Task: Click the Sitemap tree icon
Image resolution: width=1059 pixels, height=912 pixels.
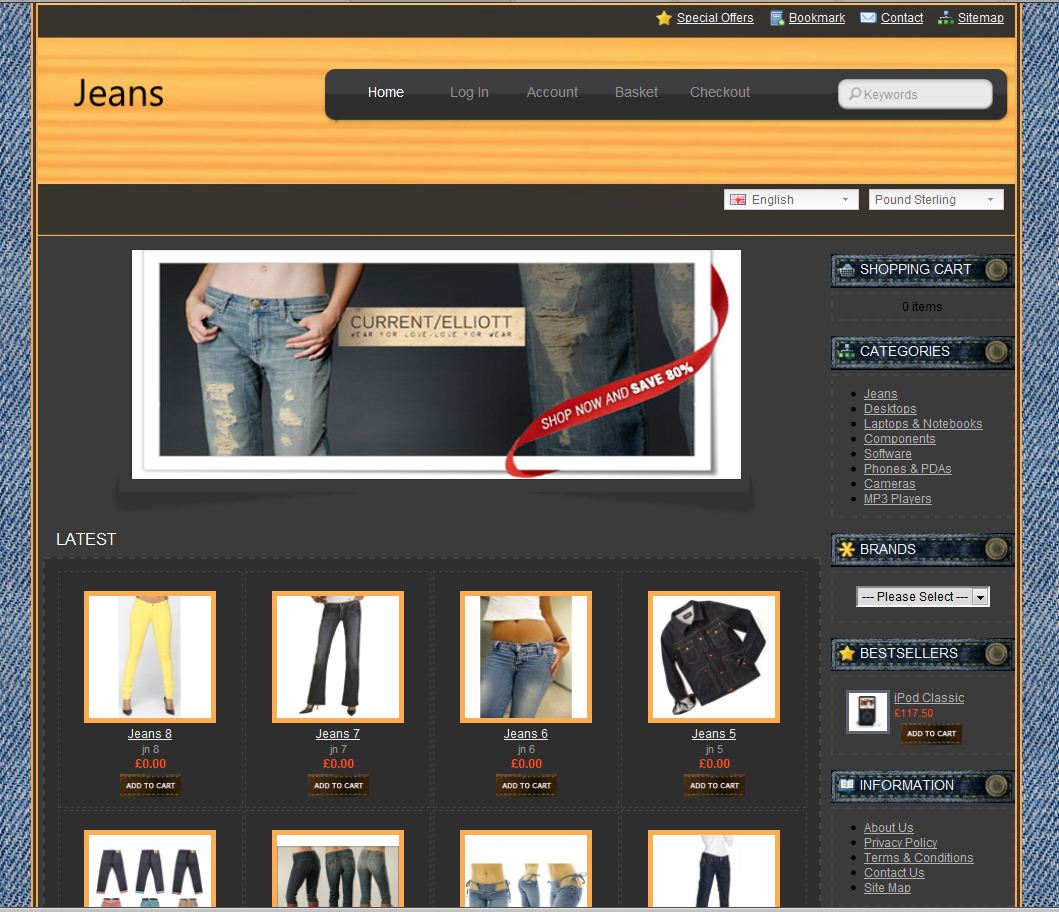Action: (x=946, y=18)
